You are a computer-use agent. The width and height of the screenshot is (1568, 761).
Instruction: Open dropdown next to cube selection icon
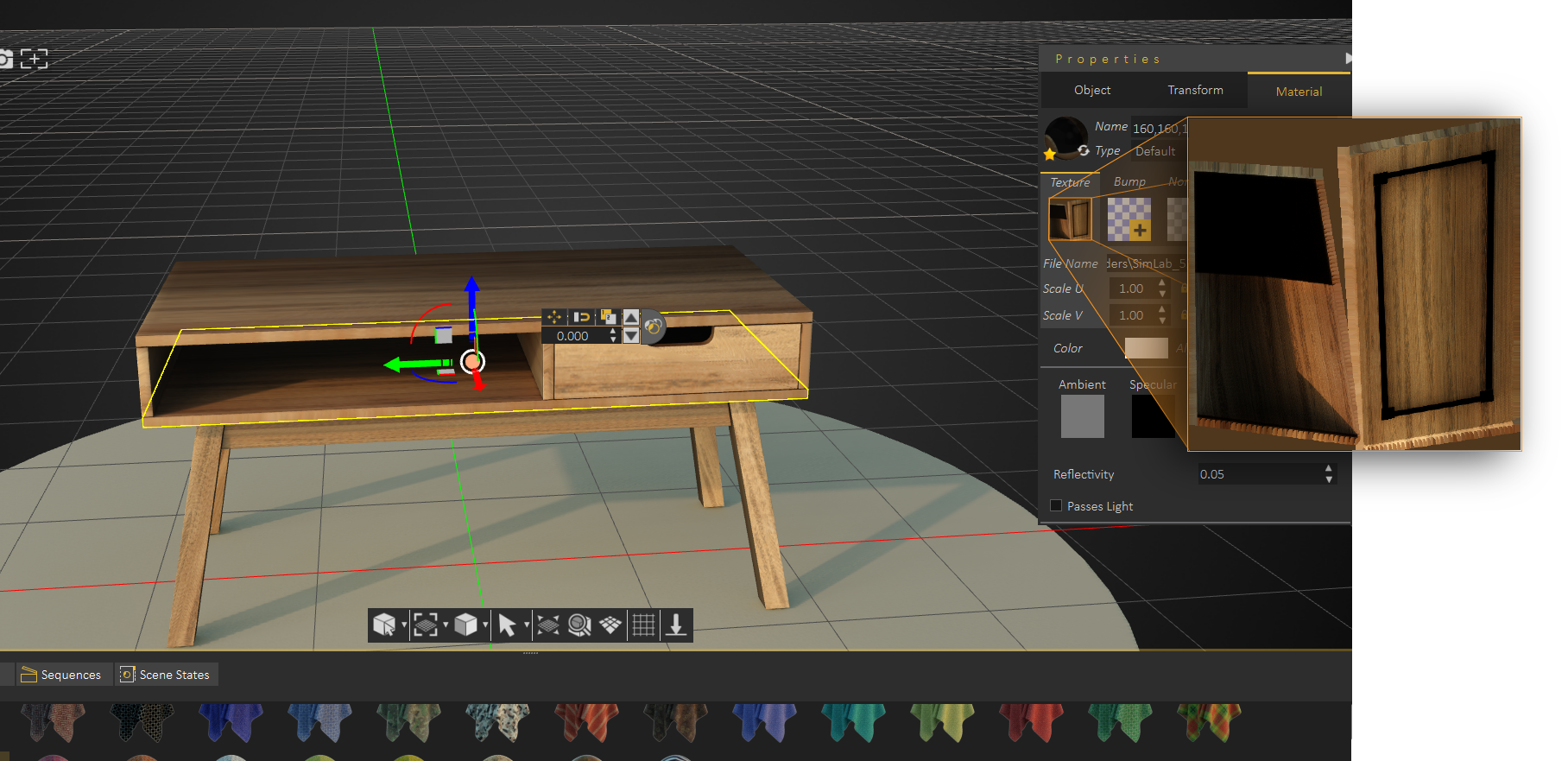pyautogui.click(x=404, y=625)
